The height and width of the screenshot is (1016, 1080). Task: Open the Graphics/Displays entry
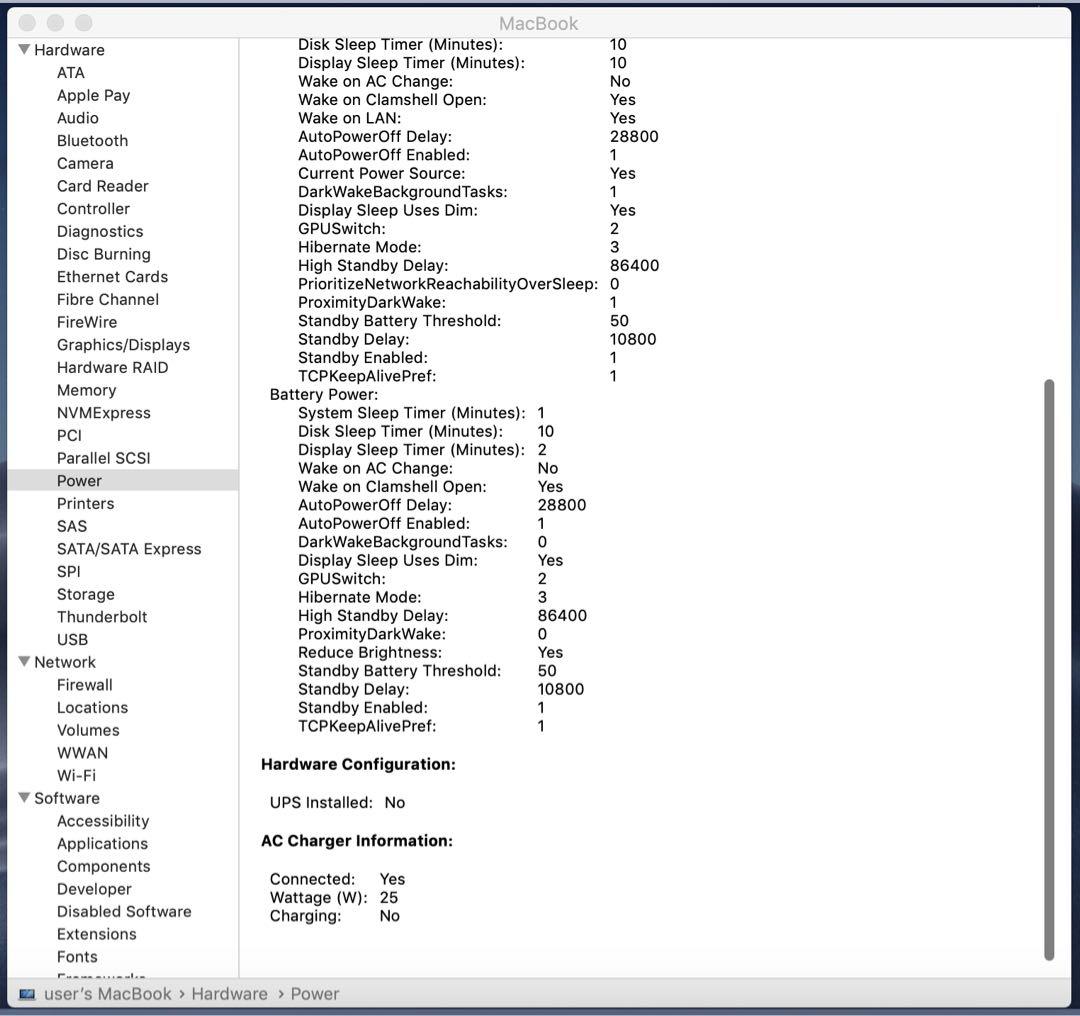[x=123, y=345]
